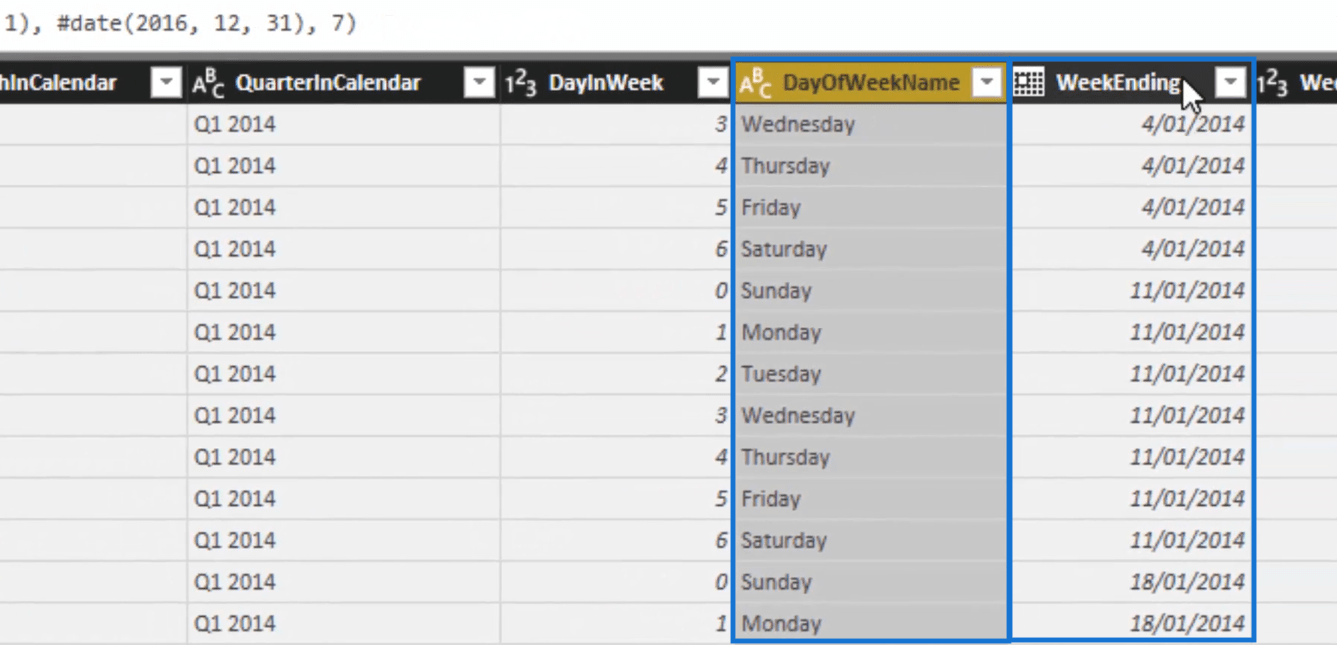Click the Tuesday cell
Viewport: 1337px width, 645px height.
870,374
